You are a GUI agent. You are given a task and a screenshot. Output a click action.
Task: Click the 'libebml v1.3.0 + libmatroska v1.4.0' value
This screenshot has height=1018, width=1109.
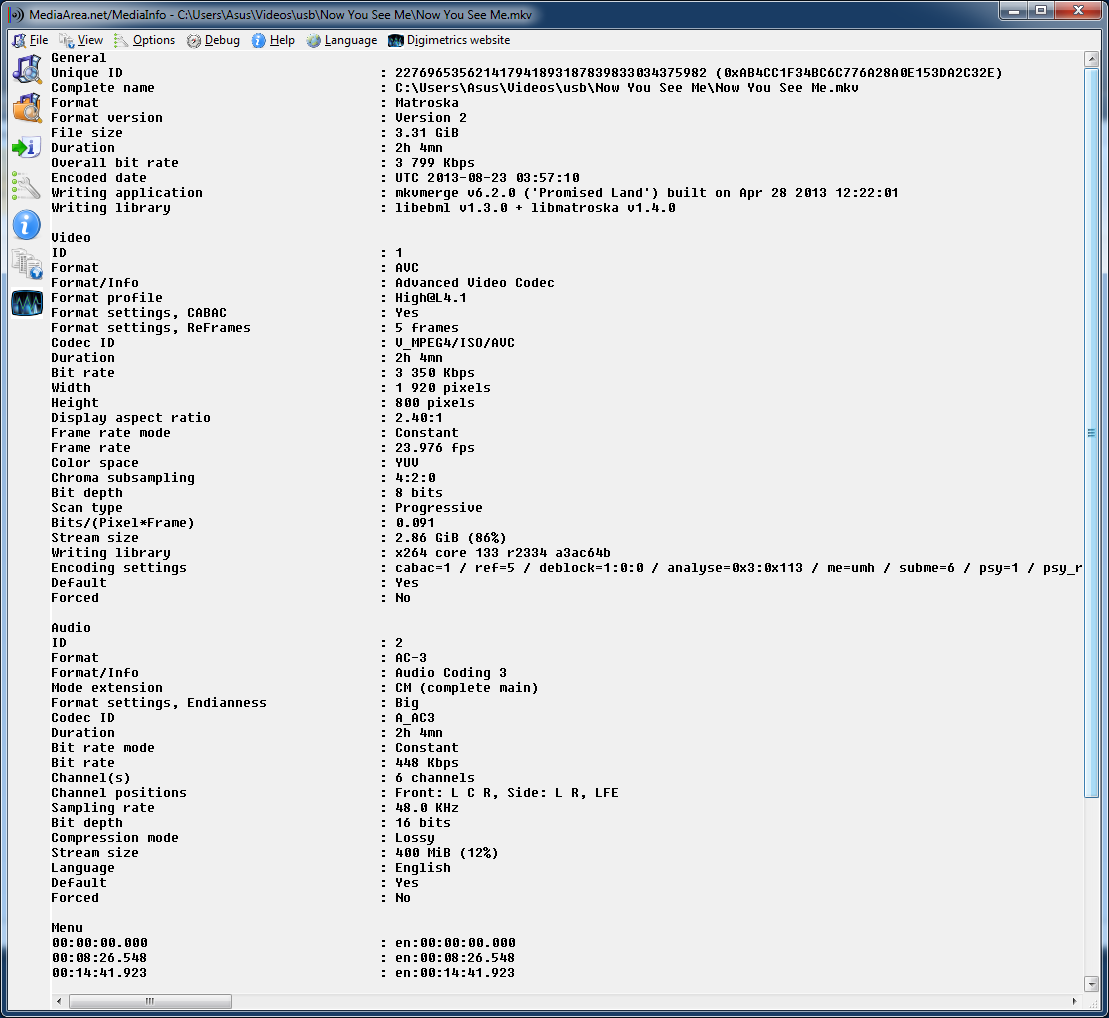(x=535, y=208)
